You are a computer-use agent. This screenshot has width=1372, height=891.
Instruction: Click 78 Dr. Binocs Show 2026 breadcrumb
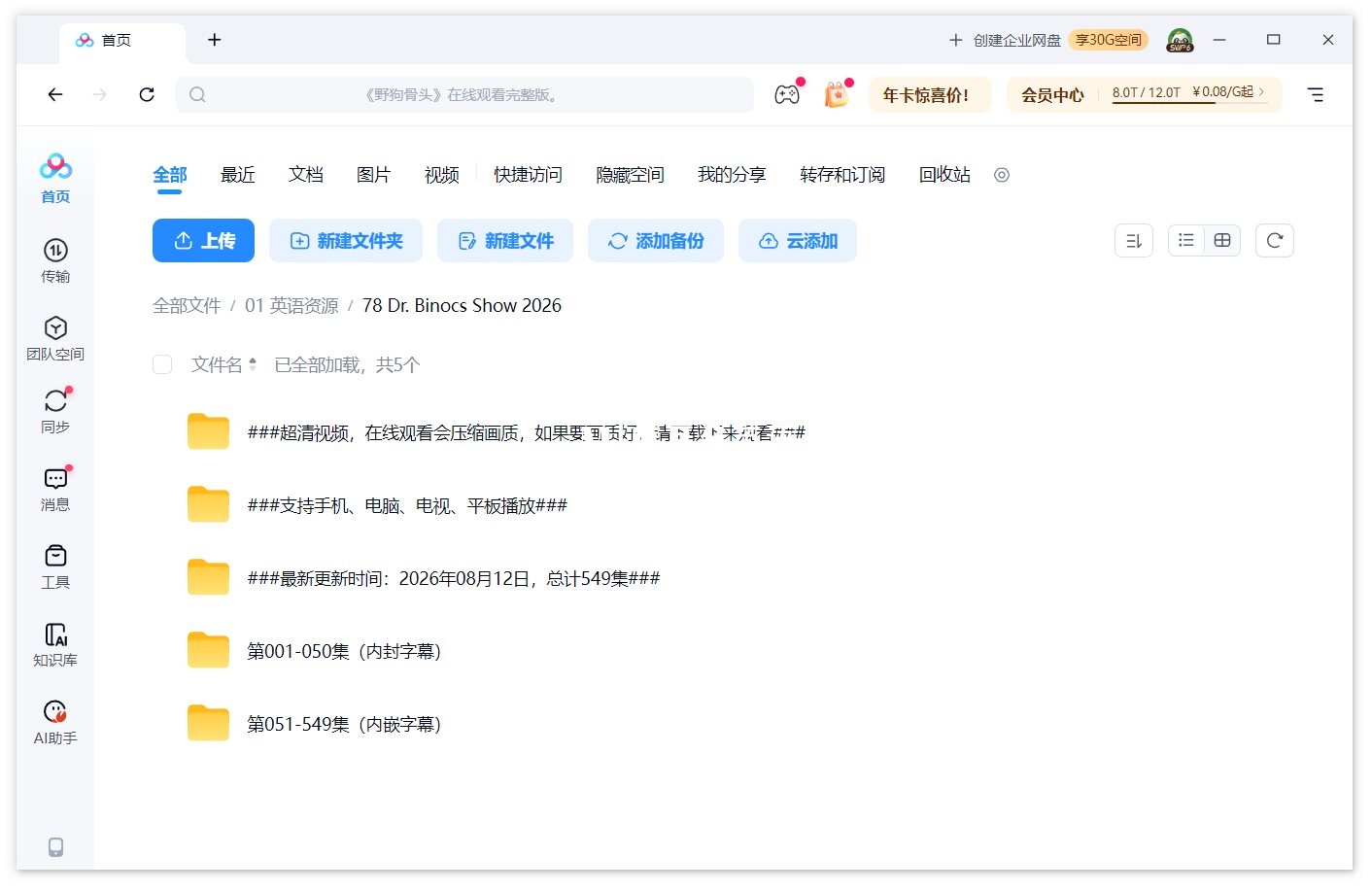click(x=462, y=305)
